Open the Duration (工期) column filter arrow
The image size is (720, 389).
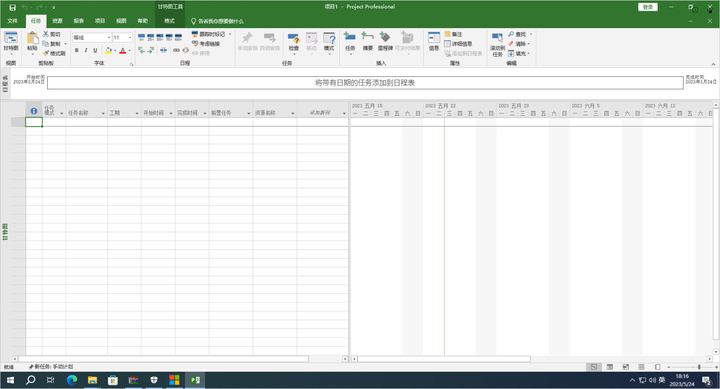pyautogui.click(x=137, y=113)
